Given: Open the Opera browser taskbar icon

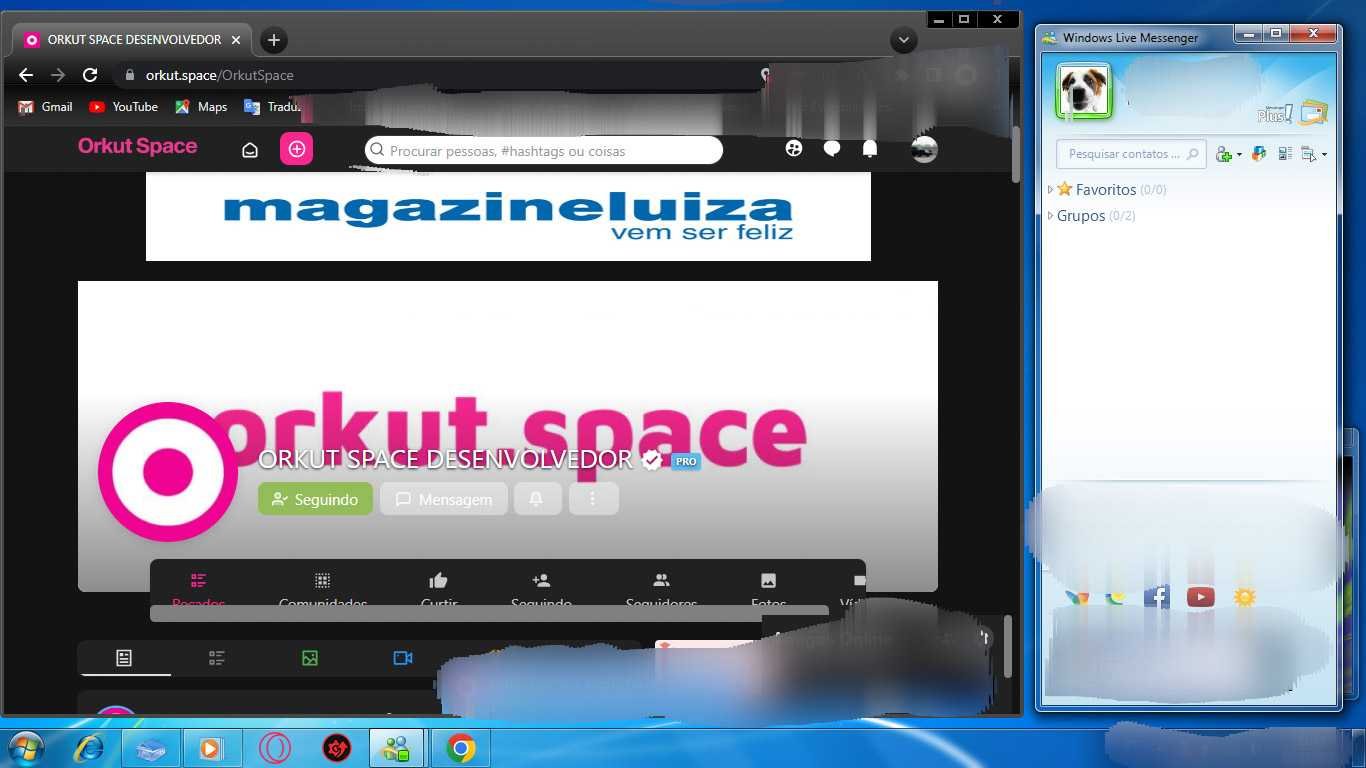Looking at the screenshot, I should [x=274, y=748].
